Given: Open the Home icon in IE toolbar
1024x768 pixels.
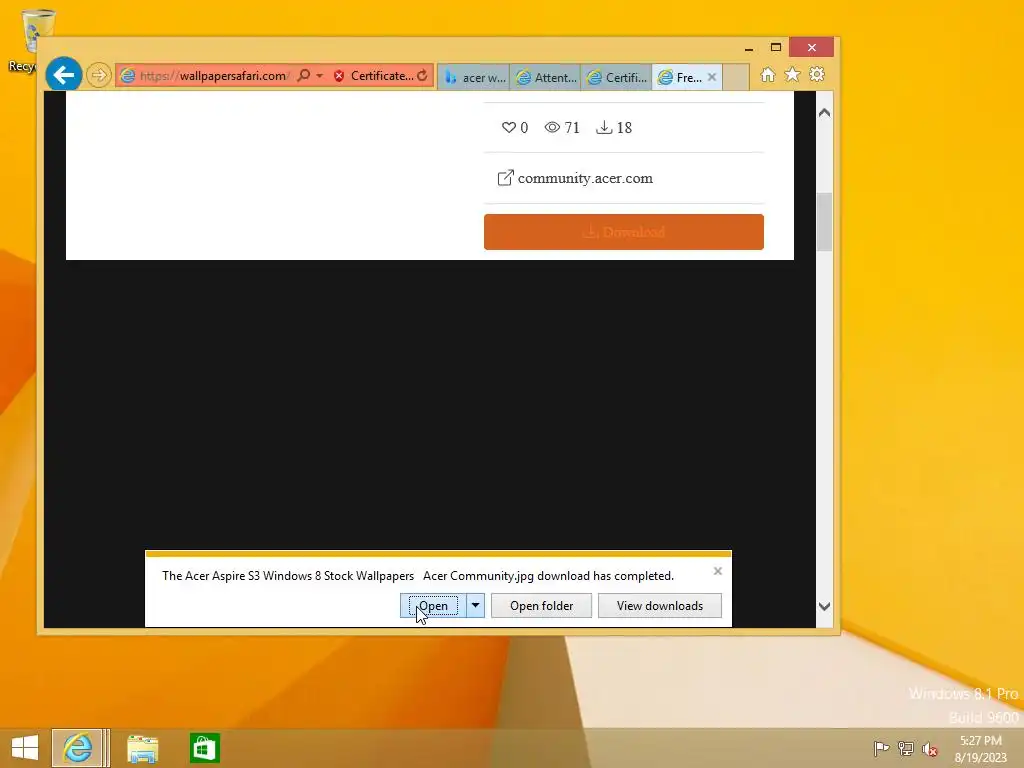Looking at the screenshot, I should pyautogui.click(x=767, y=75).
